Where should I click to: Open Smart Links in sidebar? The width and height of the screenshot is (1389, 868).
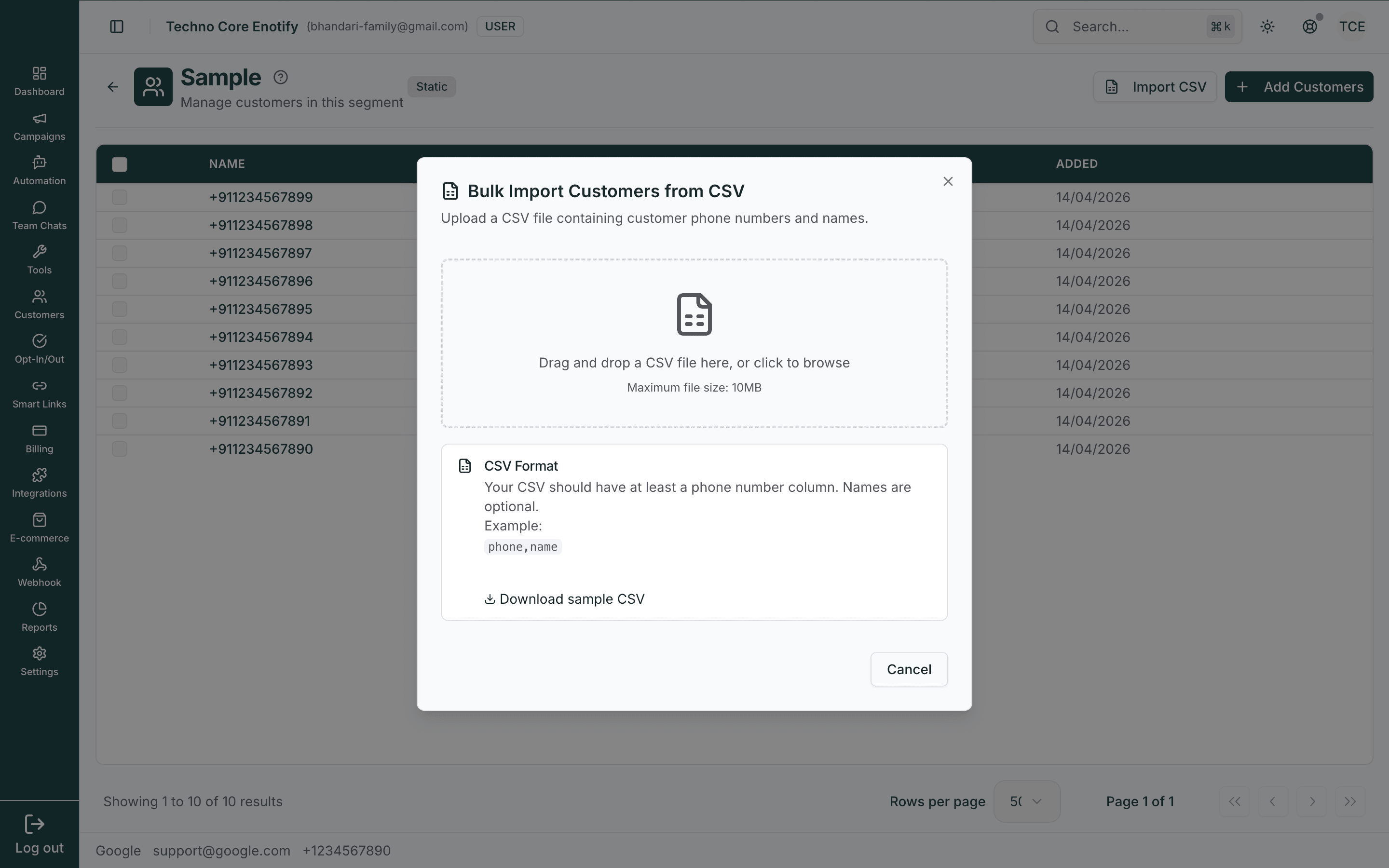click(39, 394)
